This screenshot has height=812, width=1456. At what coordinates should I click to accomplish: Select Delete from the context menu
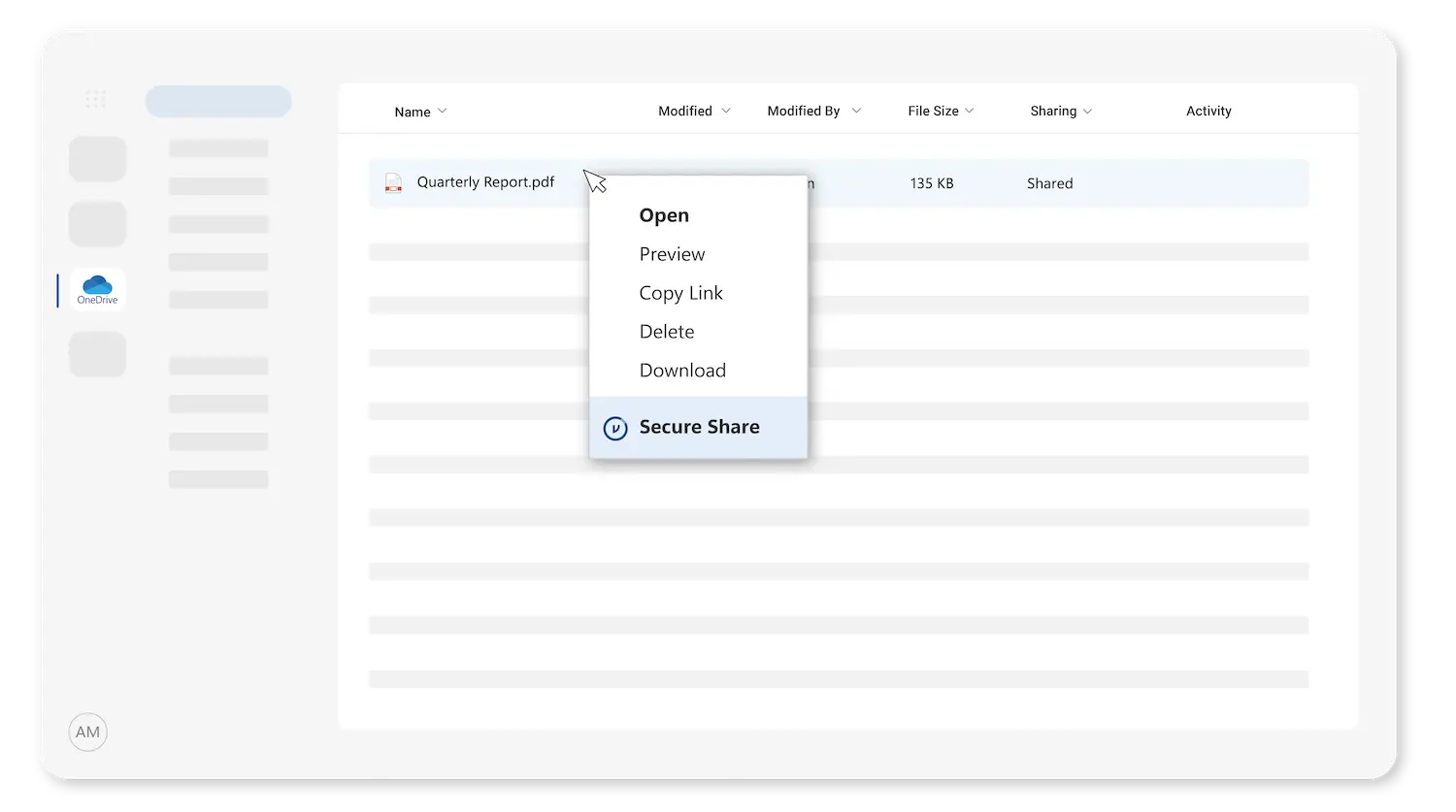coord(667,331)
